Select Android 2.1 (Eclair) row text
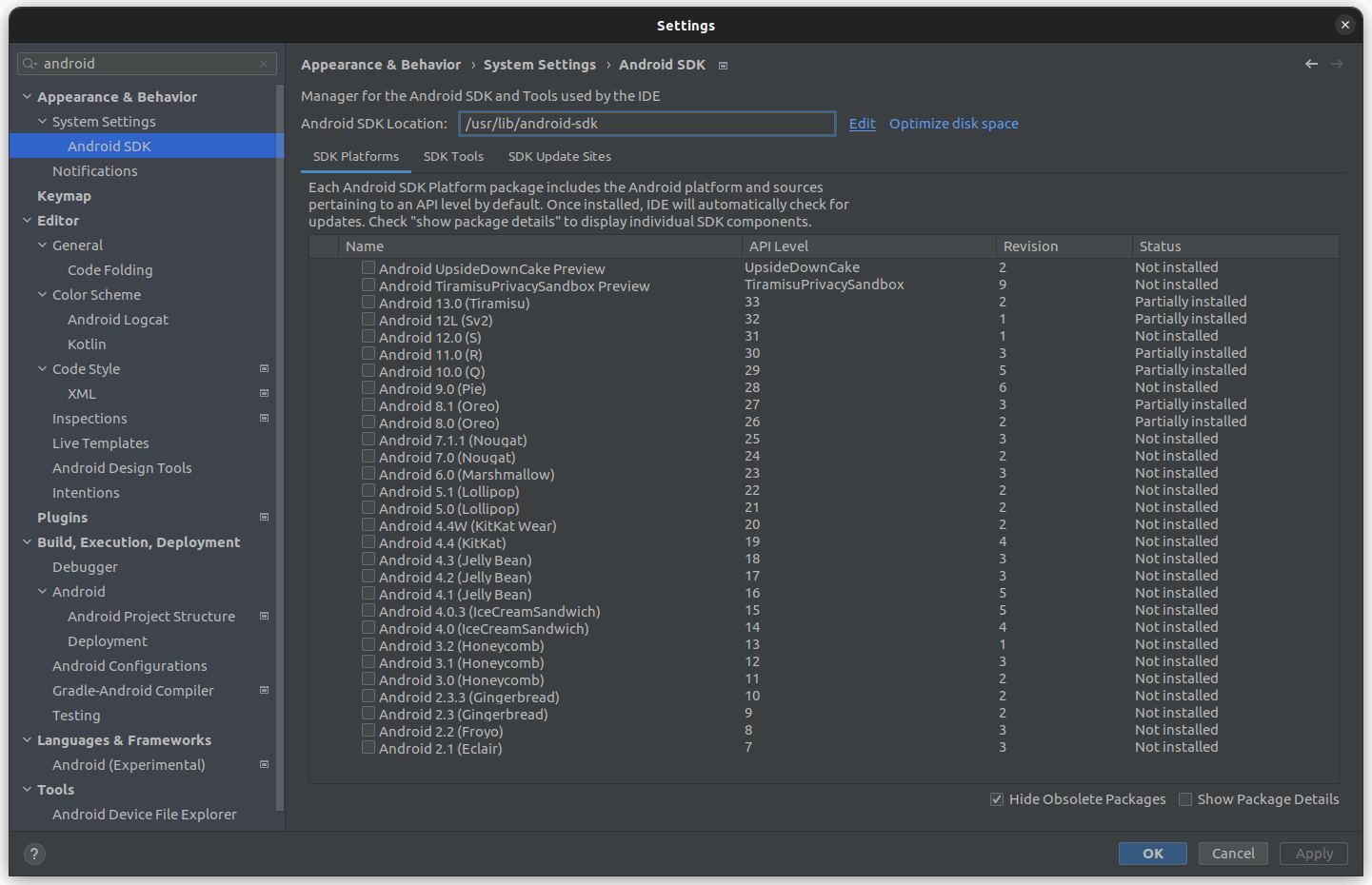Screen dimensions: 1372x885 tap(441, 749)
